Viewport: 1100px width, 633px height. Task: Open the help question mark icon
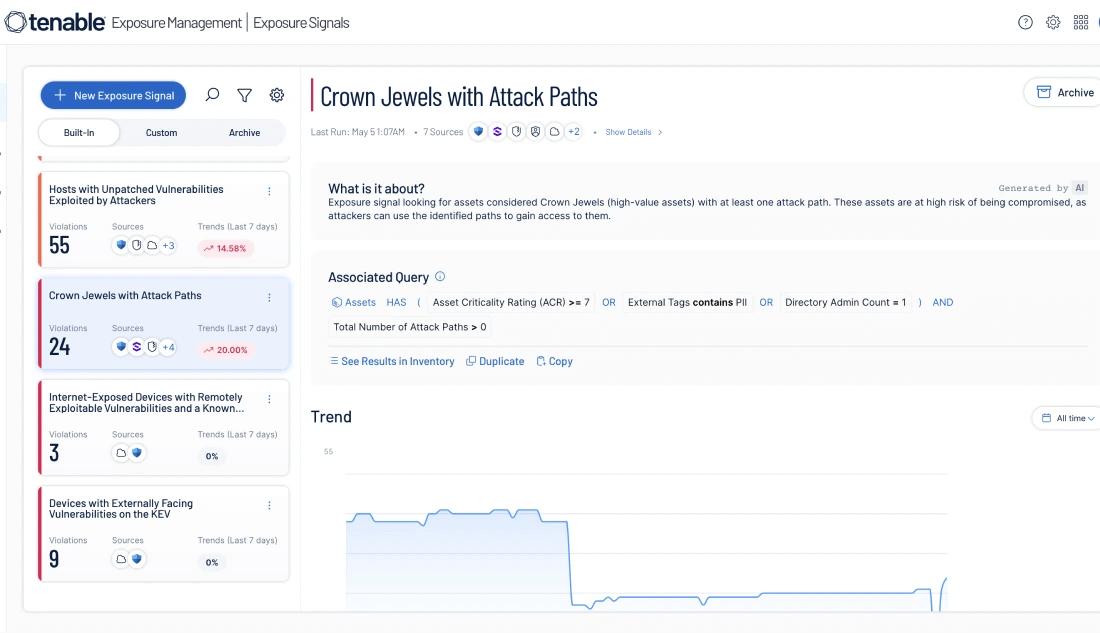click(1025, 22)
